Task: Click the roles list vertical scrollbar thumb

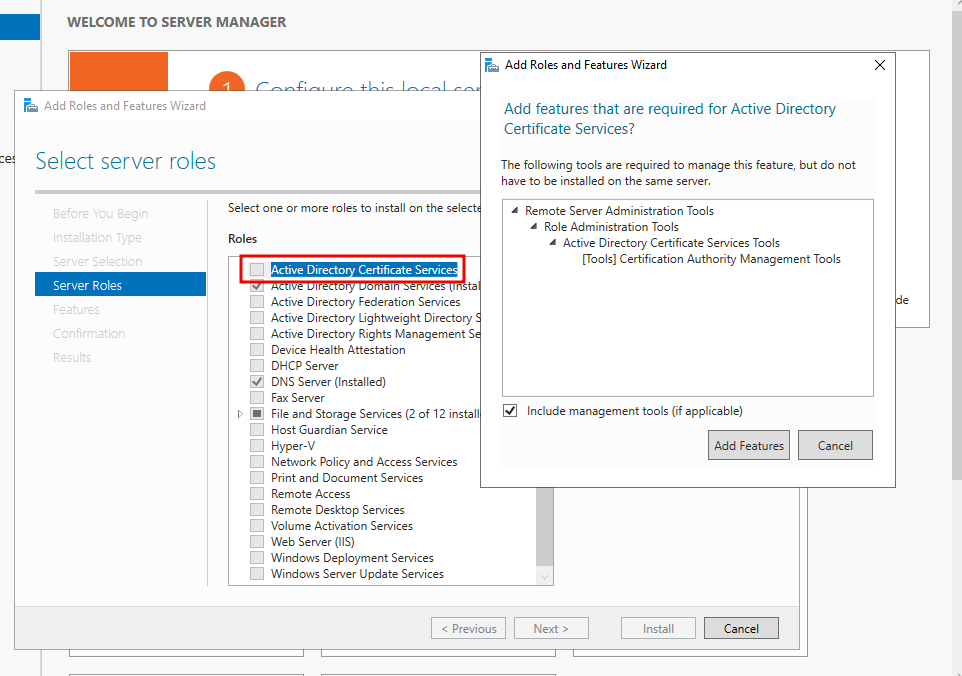Action: (x=545, y=526)
